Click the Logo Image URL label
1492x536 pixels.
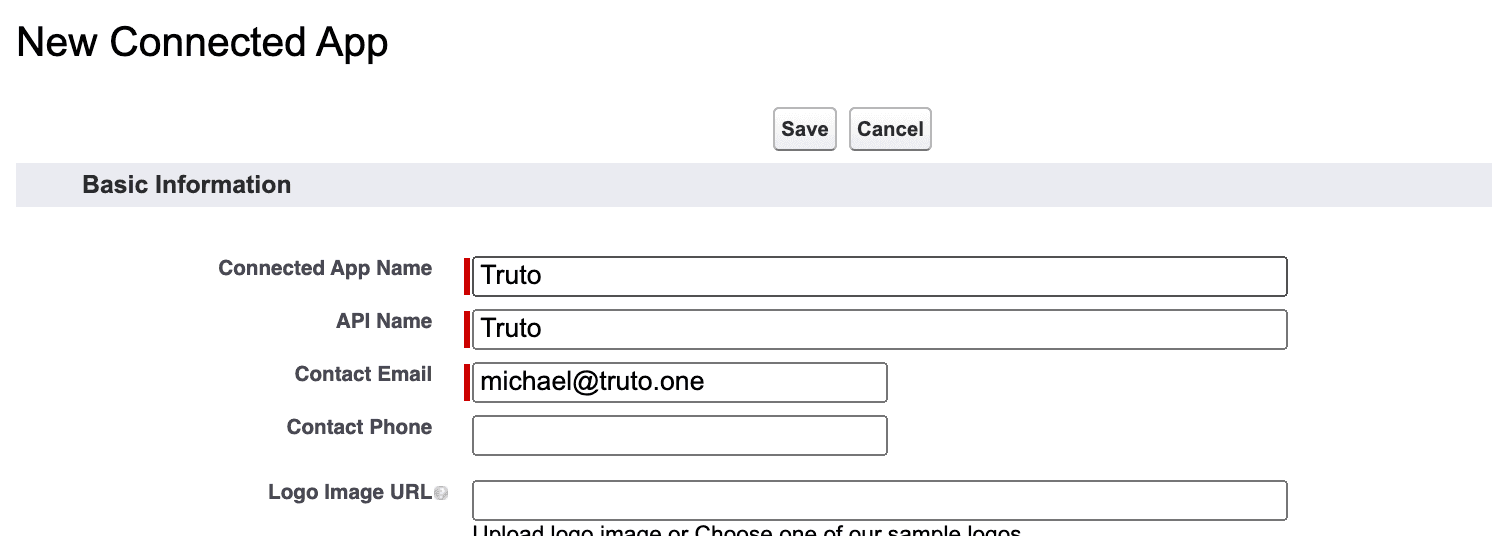[349, 492]
